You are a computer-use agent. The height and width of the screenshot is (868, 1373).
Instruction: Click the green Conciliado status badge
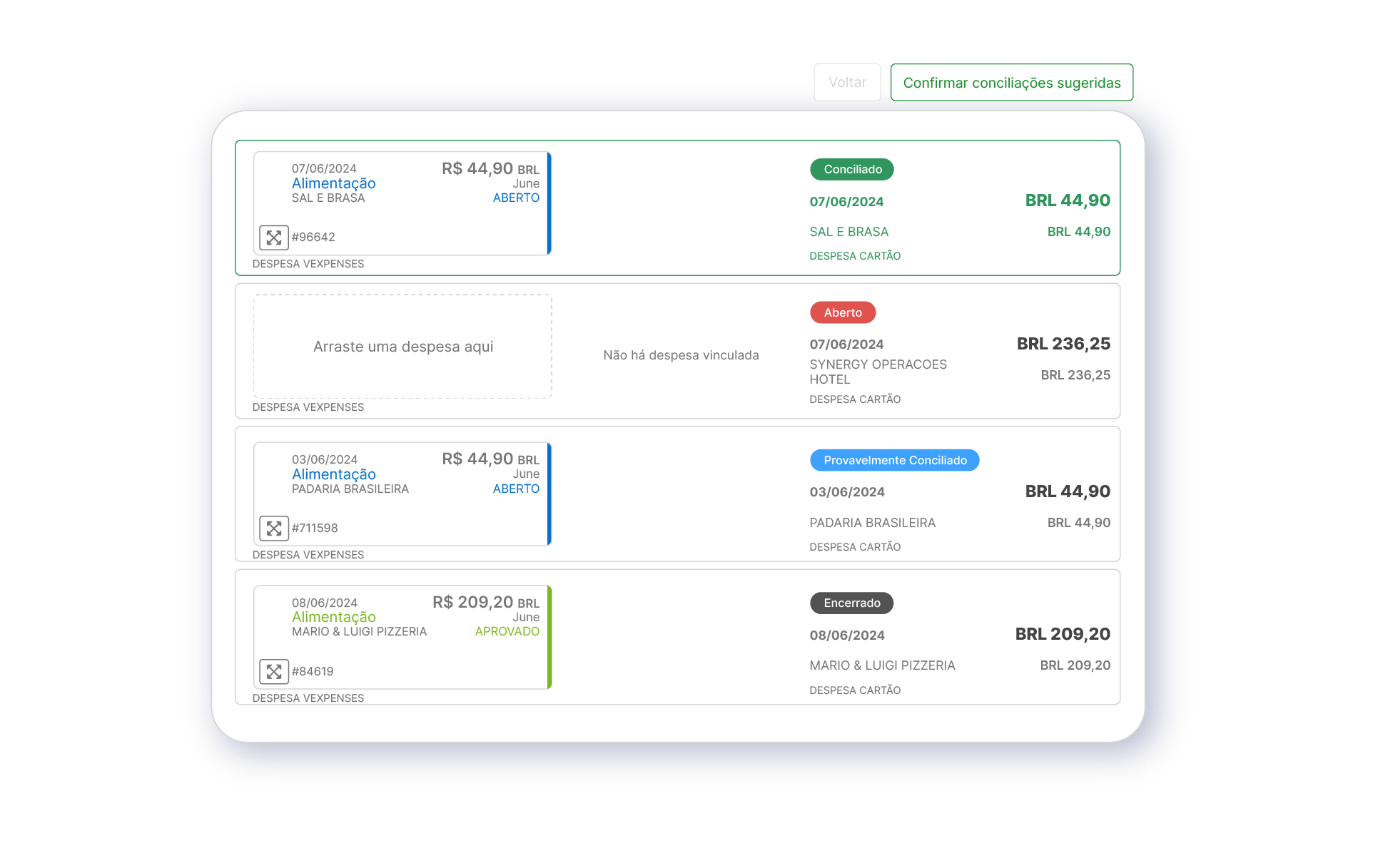click(x=851, y=170)
